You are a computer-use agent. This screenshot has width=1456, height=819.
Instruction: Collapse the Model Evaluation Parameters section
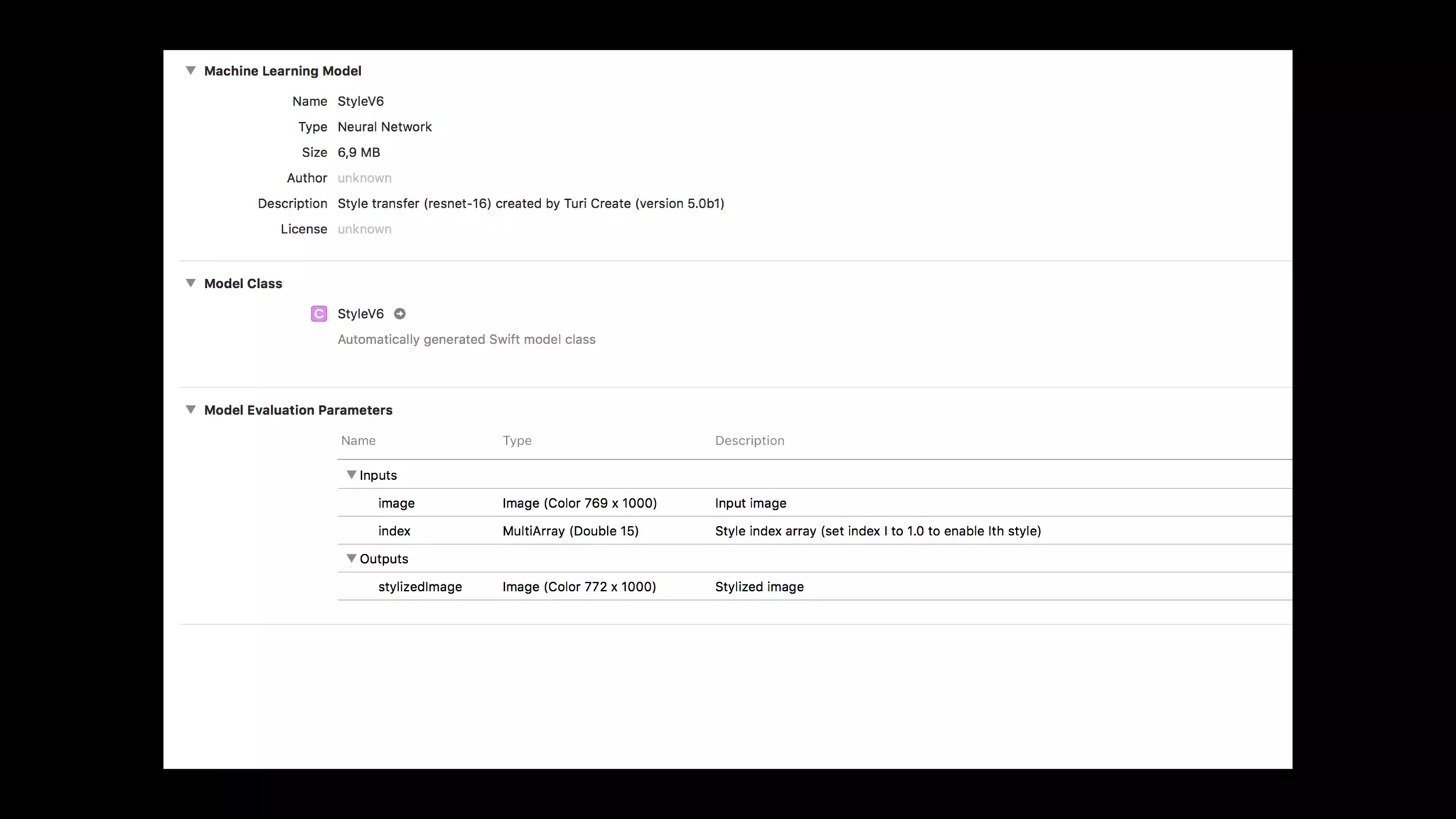point(191,409)
